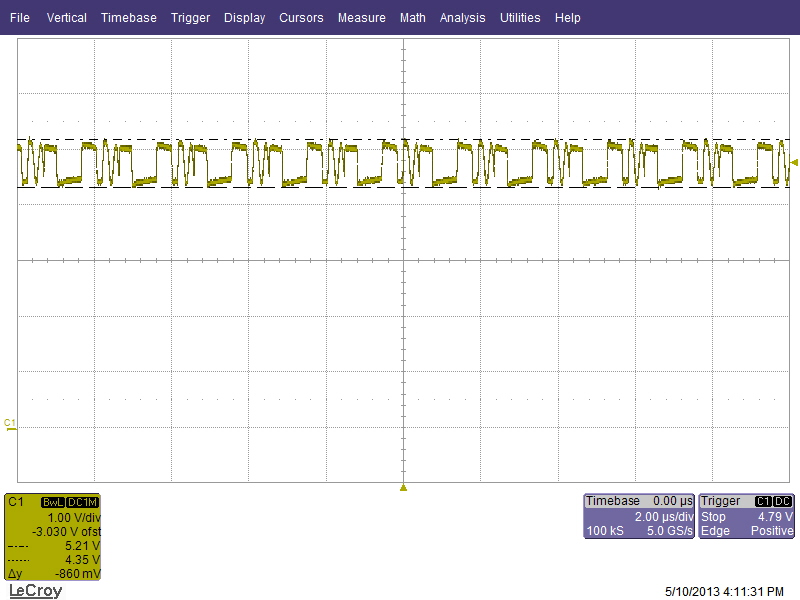Click the 100 kS memory depth value
Image resolution: width=800 pixels, height=600 pixels.
coord(605,531)
